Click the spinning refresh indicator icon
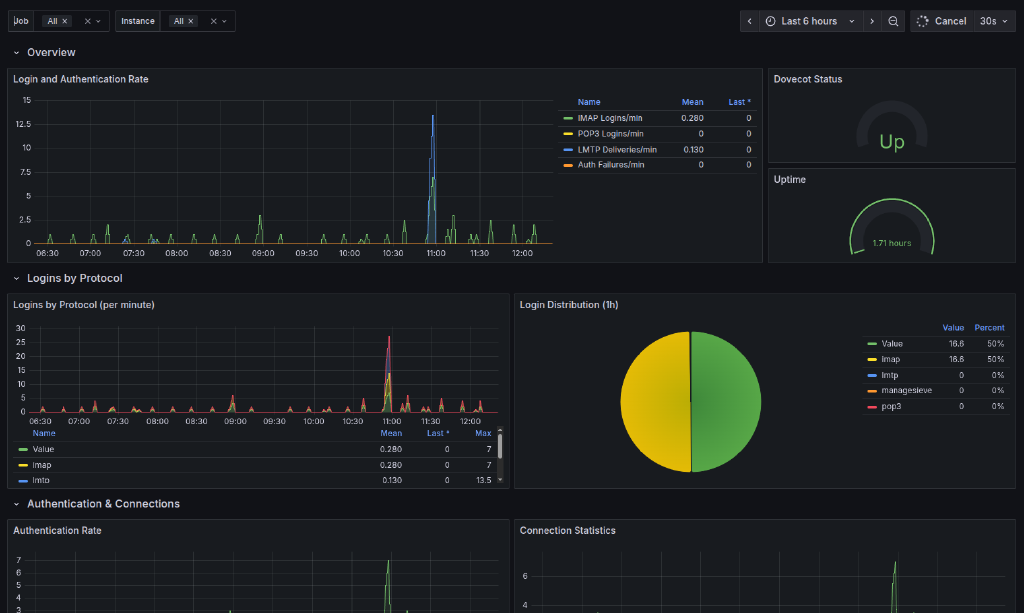Screen dimensions: 1024x613 [923, 21]
